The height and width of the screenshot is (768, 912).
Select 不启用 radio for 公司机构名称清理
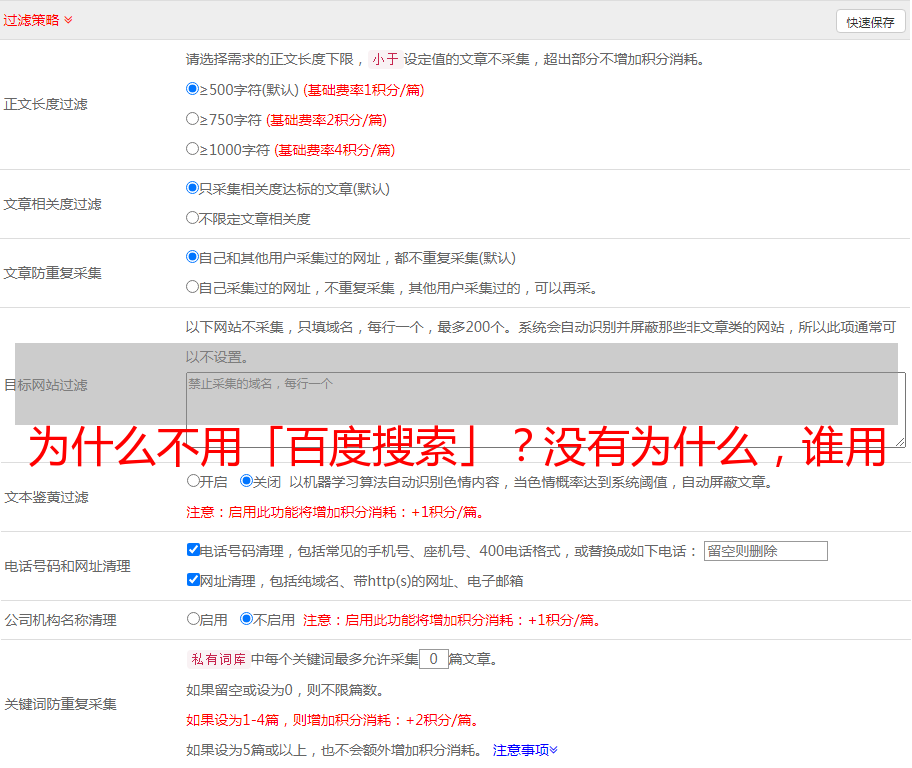point(246,618)
